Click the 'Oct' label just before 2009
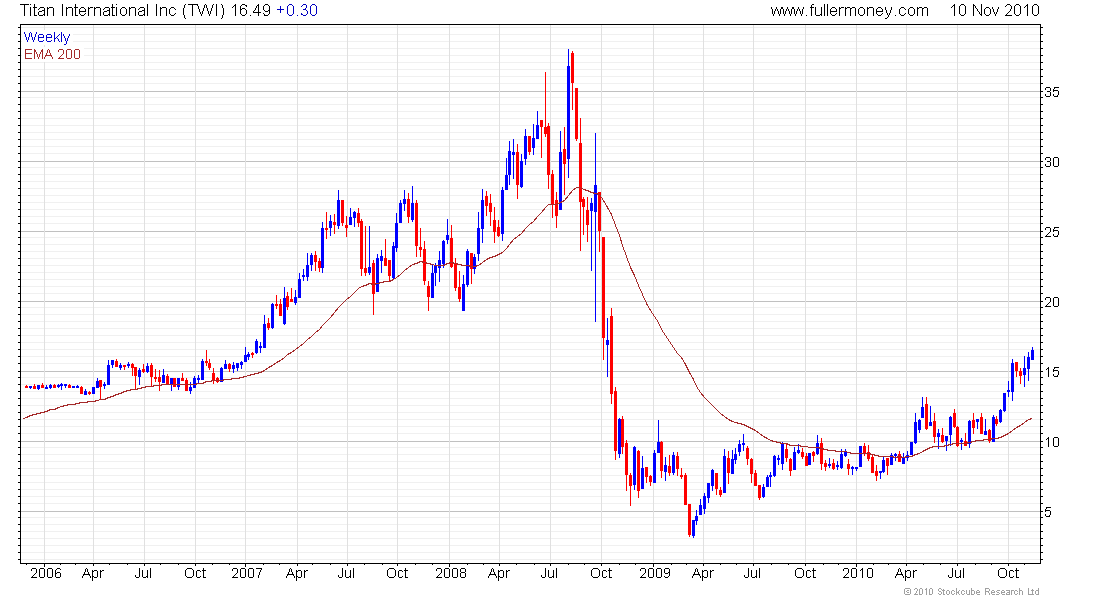Viewport: 1100px width, 600px height. [x=601, y=573]
